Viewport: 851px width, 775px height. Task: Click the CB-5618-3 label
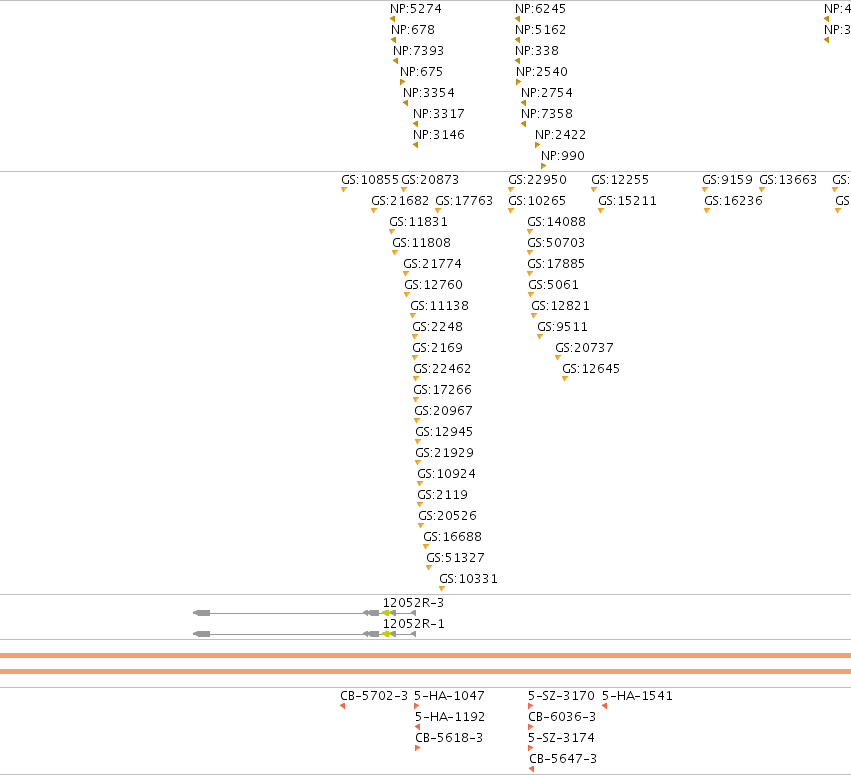point(449,738)
